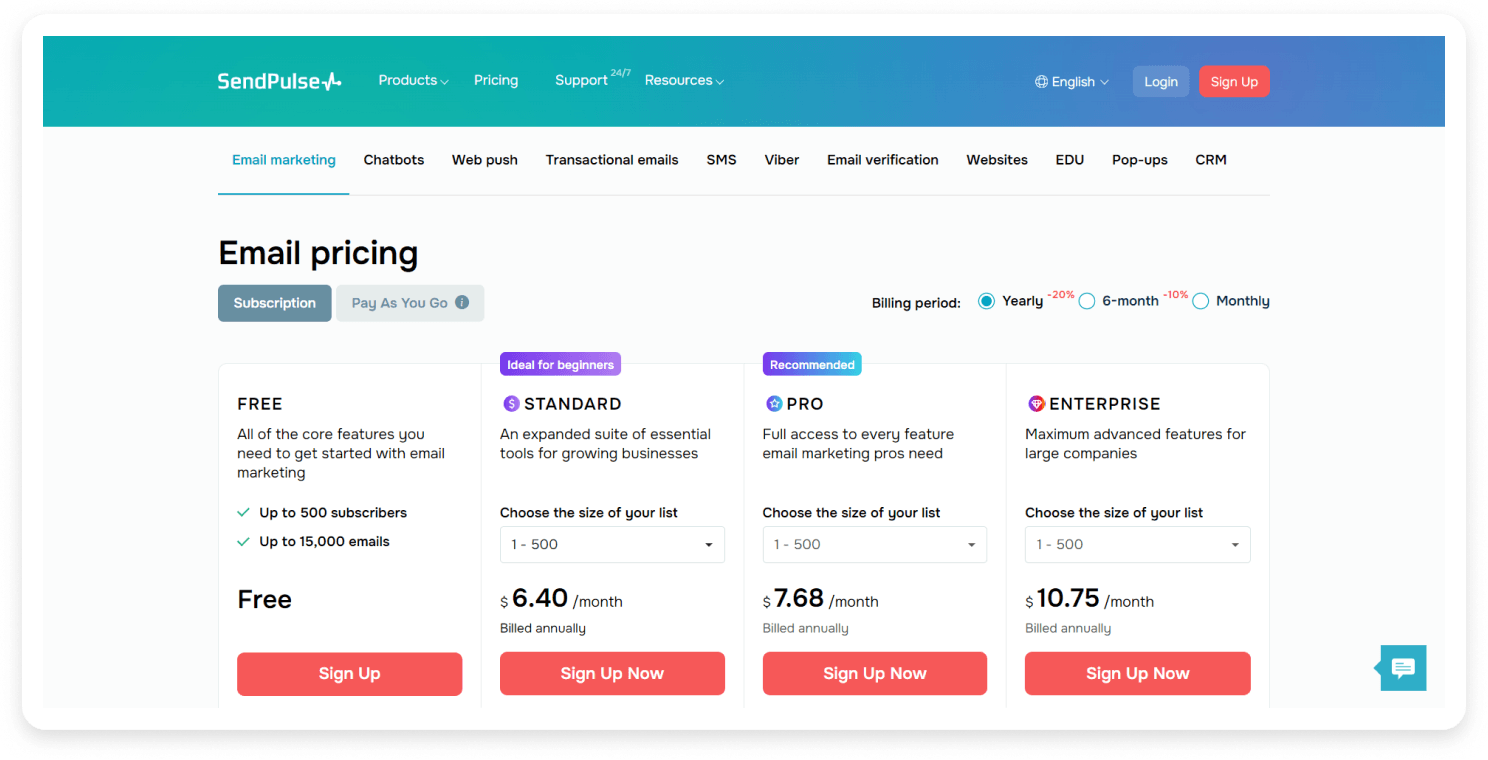Click Sign Up Now on Enterprise plan
This screenshot has width=1488, height=760.
(x=1138, y=674)
